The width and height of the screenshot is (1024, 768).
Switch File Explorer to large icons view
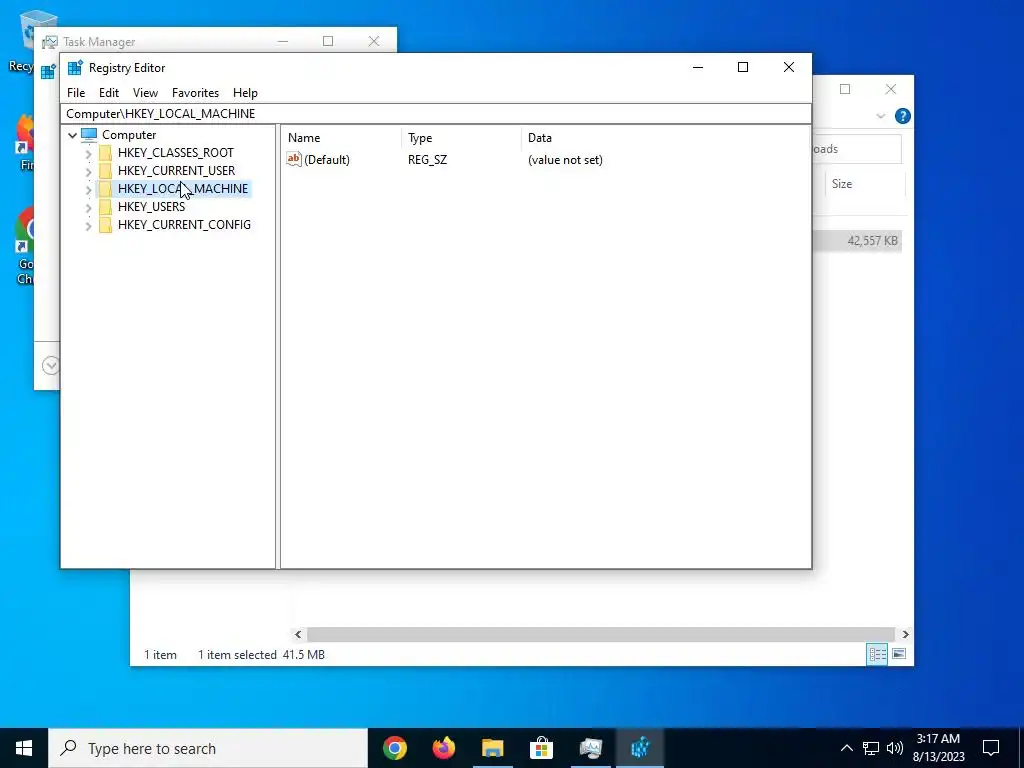[x=899, y=654]
